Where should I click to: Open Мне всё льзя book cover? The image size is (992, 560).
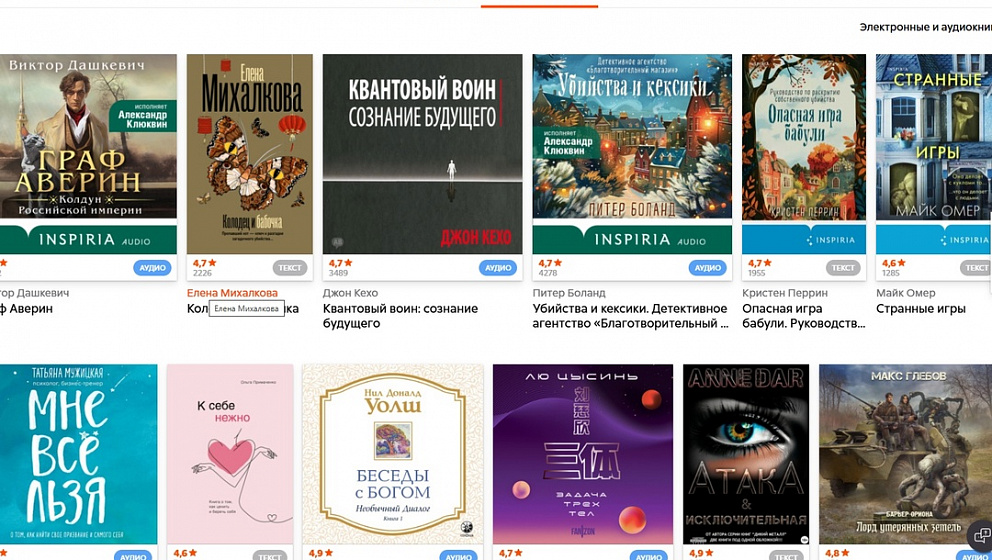tap(78, 454)
